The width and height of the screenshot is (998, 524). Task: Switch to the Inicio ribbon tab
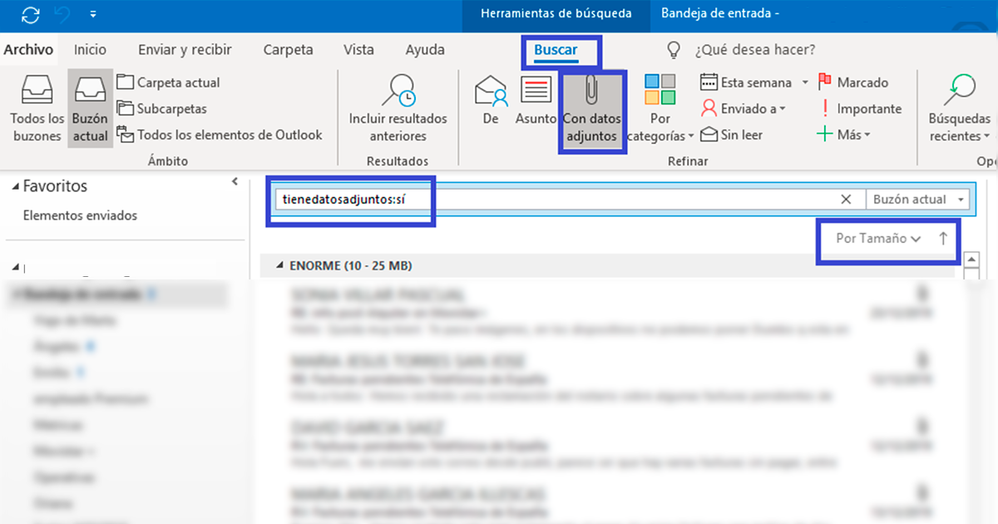90,50
